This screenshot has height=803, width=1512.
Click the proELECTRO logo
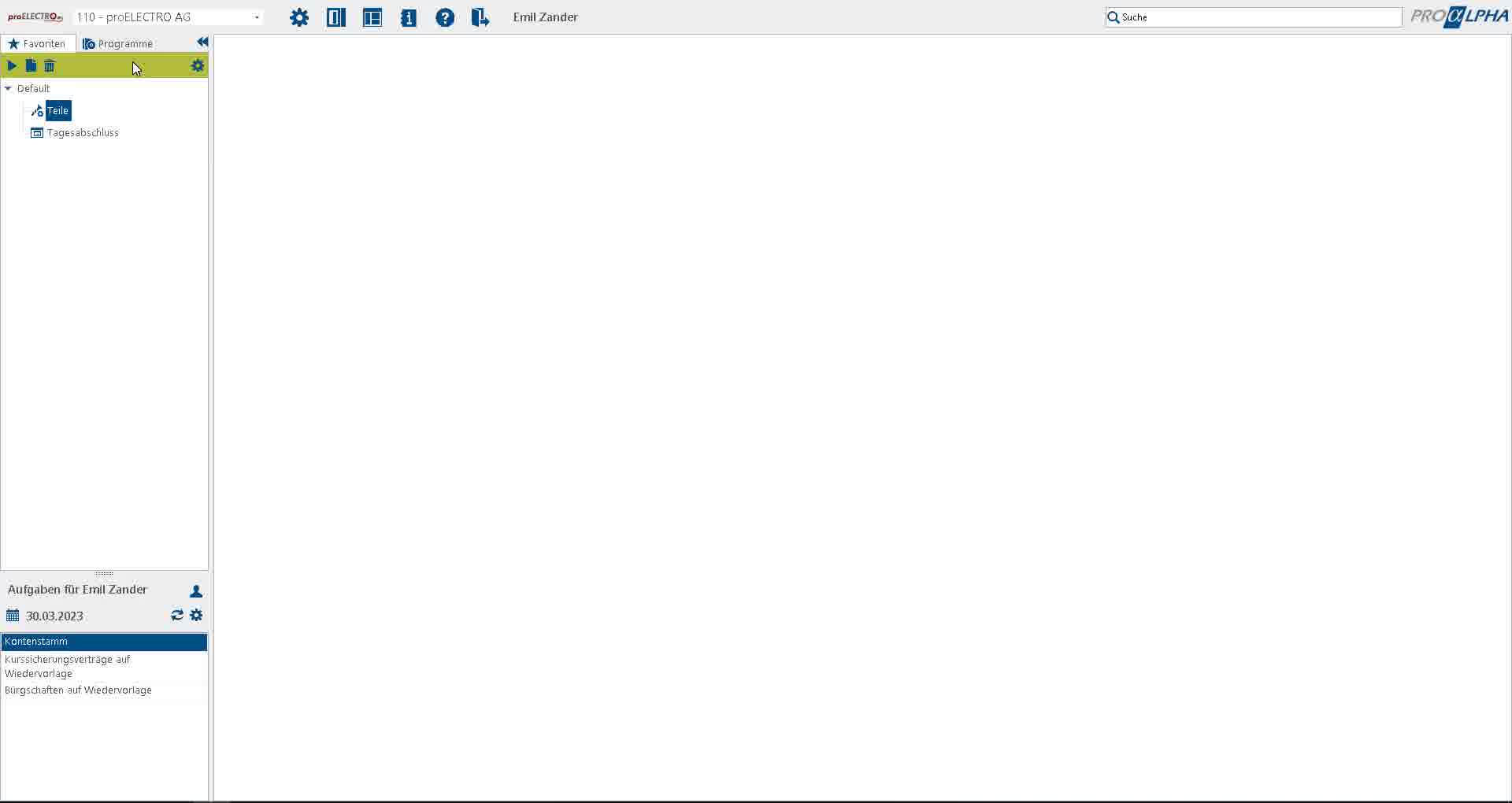[35, 17]
